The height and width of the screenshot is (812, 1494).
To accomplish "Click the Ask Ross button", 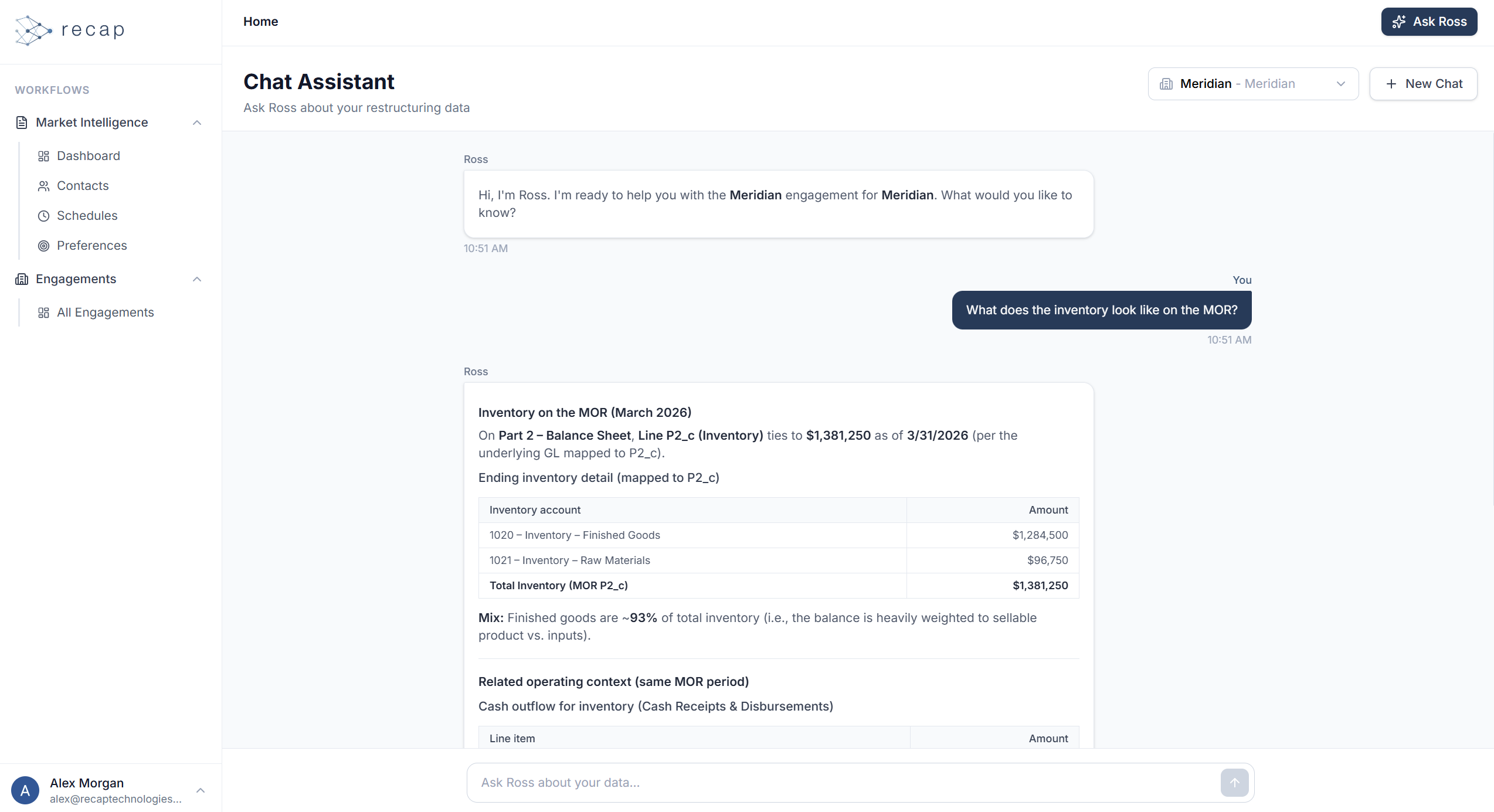I will pos(1429,21).
